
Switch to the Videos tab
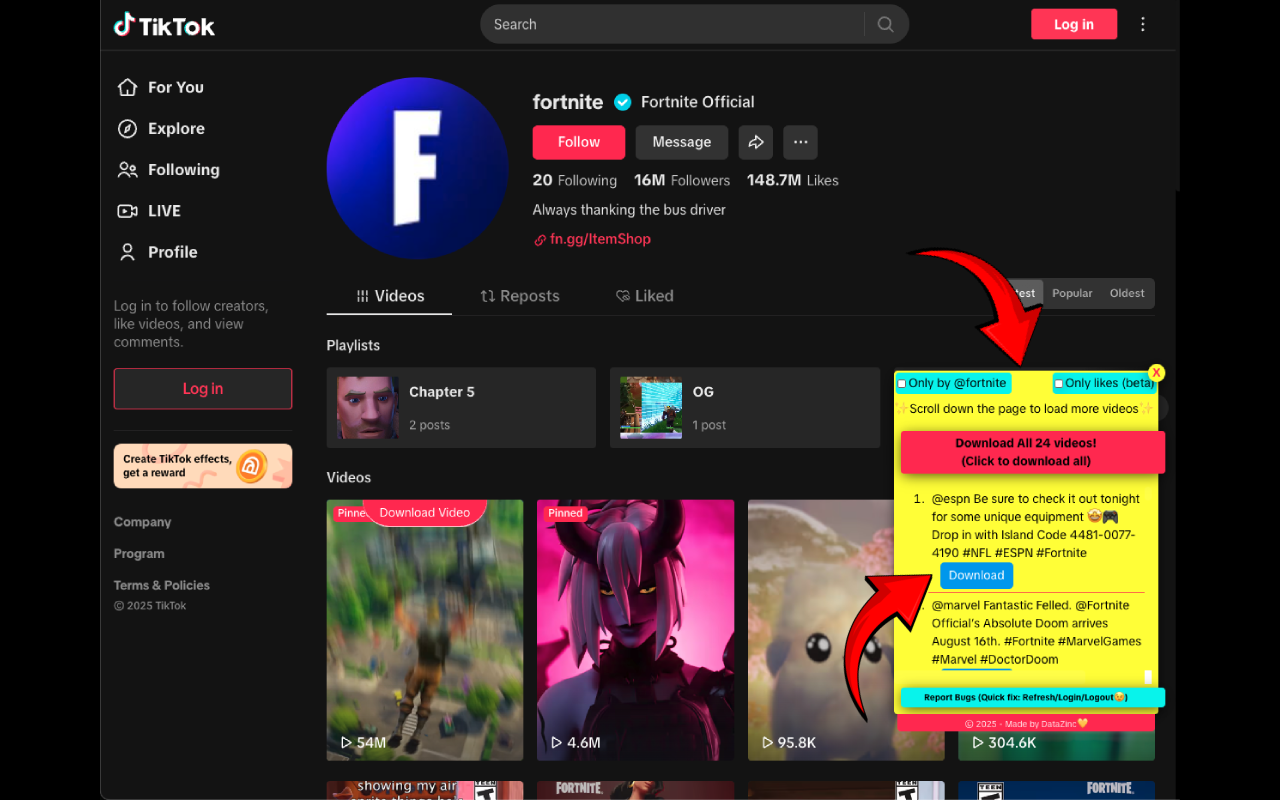(389, 296)
